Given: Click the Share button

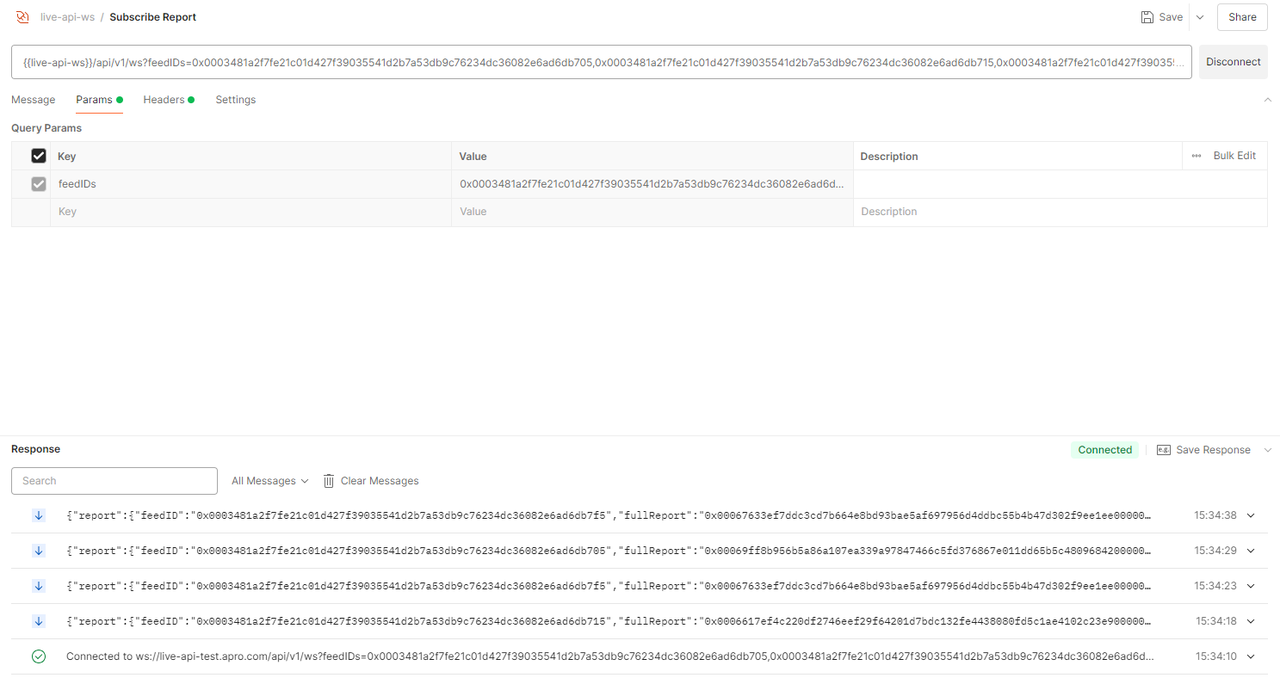Looking at the screenshot, I should click(1242, 17).
